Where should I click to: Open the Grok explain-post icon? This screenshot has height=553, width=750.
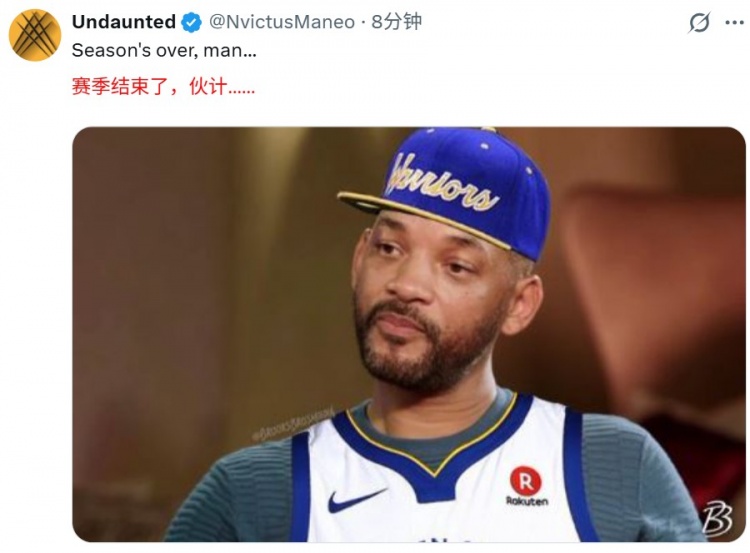tap(699, 22)
